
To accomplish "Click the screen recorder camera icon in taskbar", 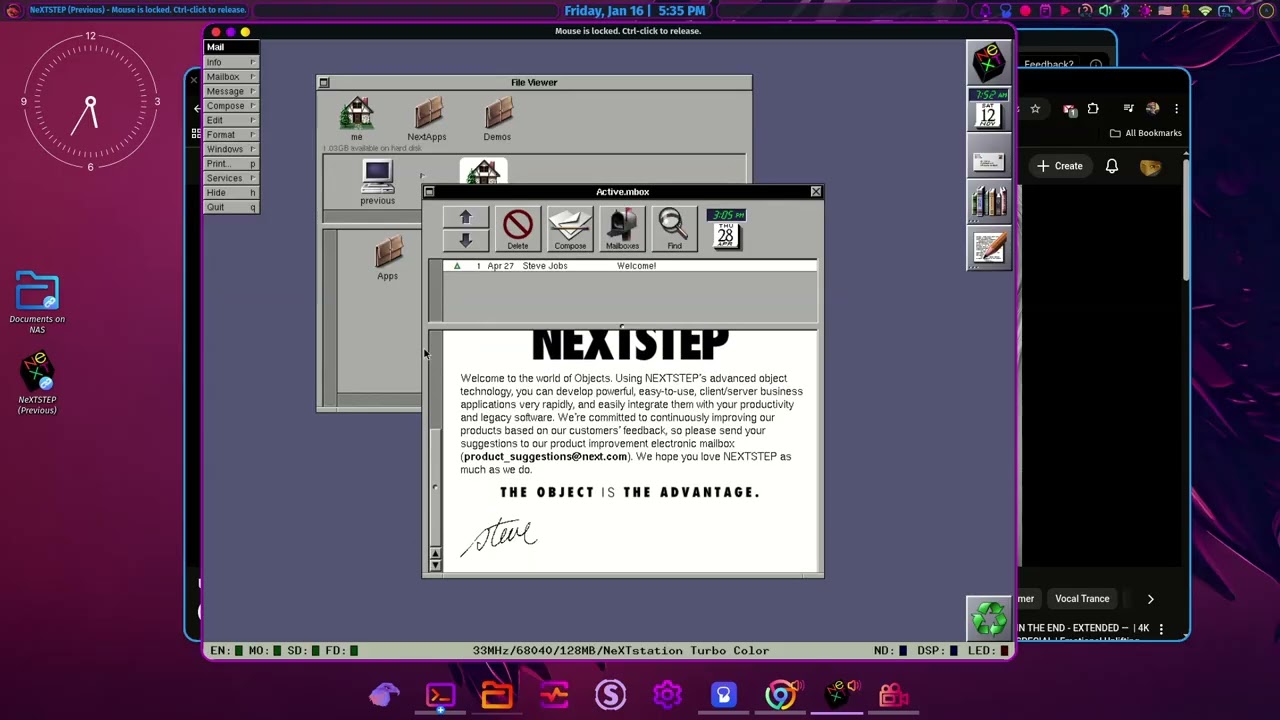I will 894,695.
